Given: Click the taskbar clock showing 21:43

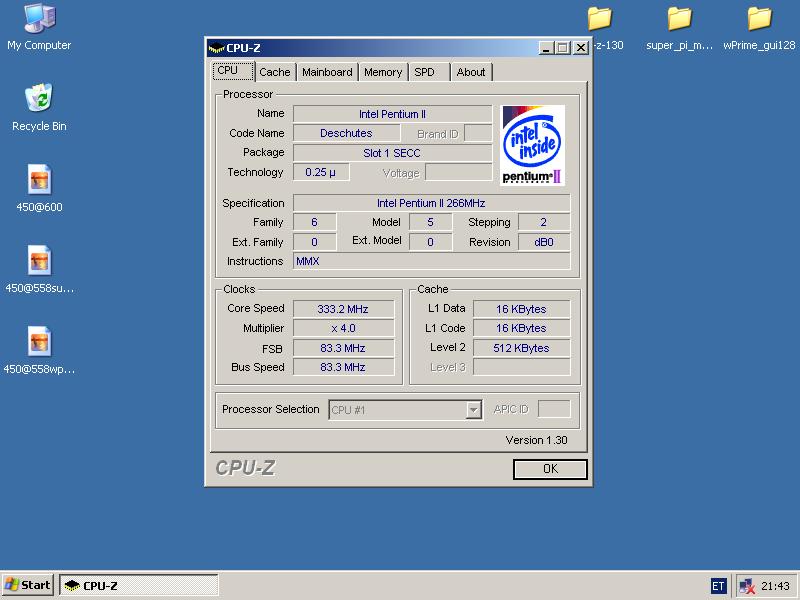Looking at the screenshot, I should [776, 586].
